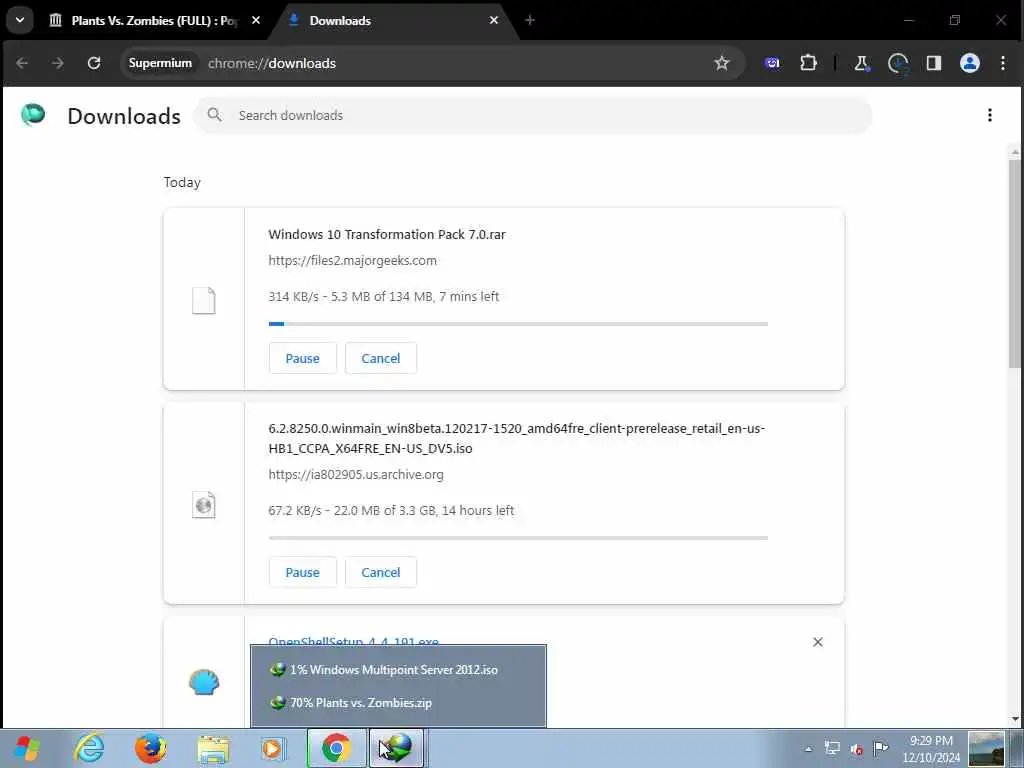Select 1% Windows Multipoint Server 2012.iso item
Screen dimensions: 1024x768
pyautogui.click(x=398, y=670)
